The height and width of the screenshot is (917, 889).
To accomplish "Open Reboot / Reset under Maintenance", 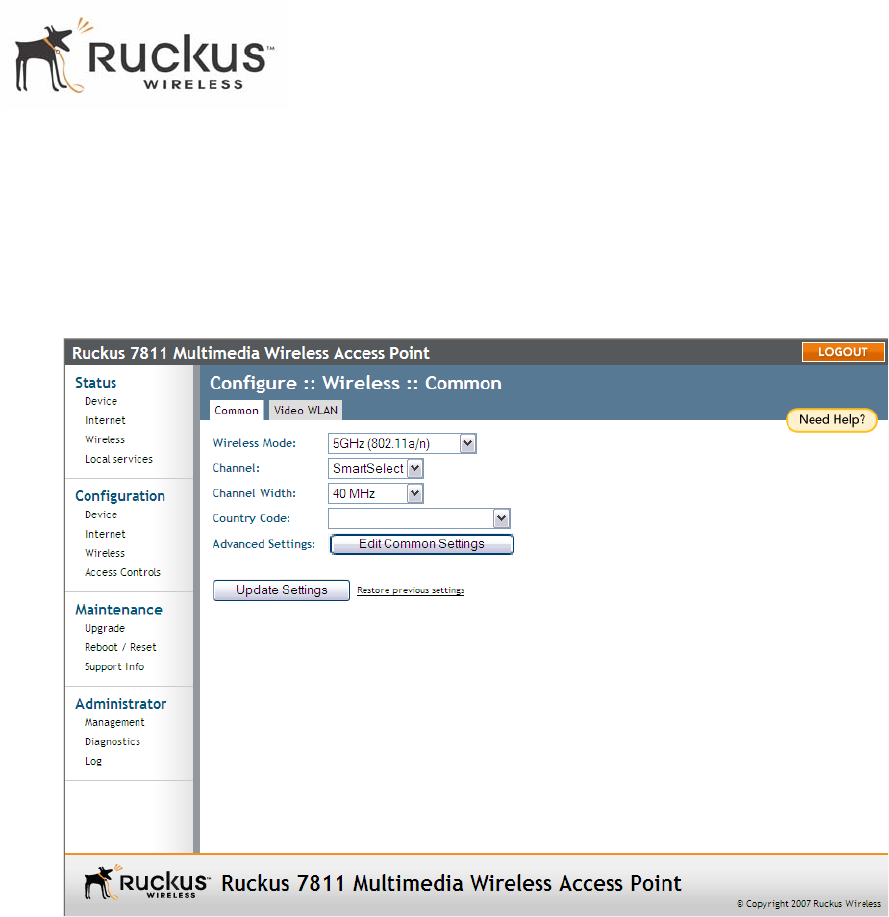I will tap(120, 647).
